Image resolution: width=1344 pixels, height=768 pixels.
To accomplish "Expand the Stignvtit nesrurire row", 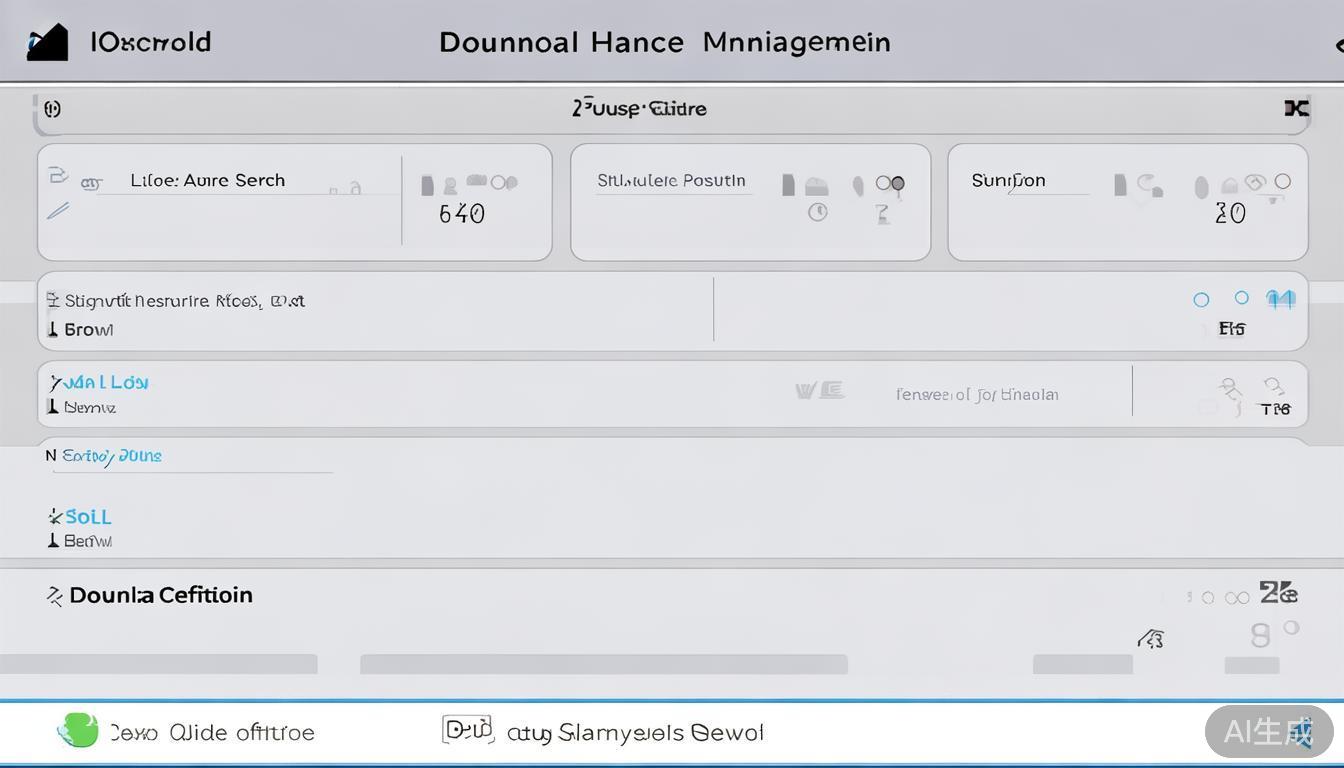I will 184,301.
